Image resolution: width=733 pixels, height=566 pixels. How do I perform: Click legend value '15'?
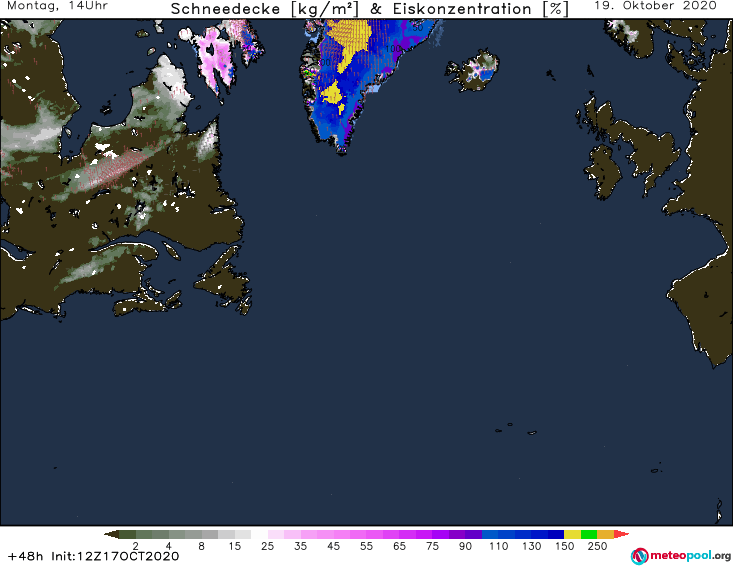235,546
